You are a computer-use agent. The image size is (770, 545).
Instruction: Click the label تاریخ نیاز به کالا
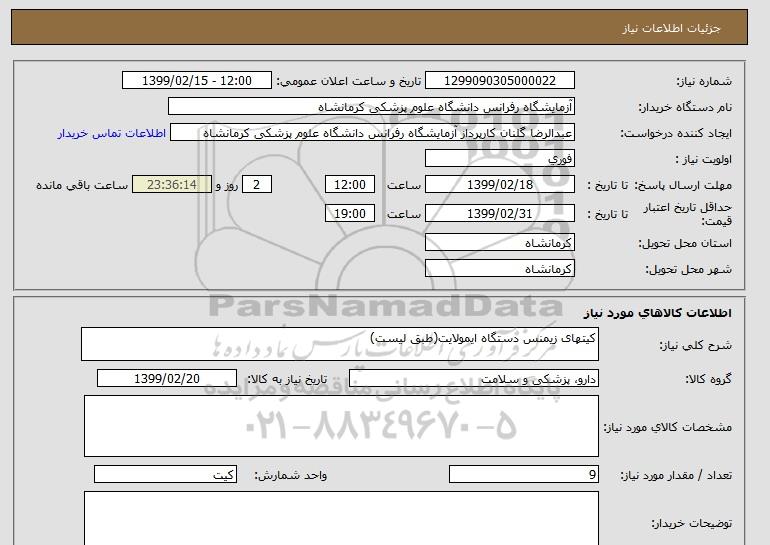[x=287, y=379]
